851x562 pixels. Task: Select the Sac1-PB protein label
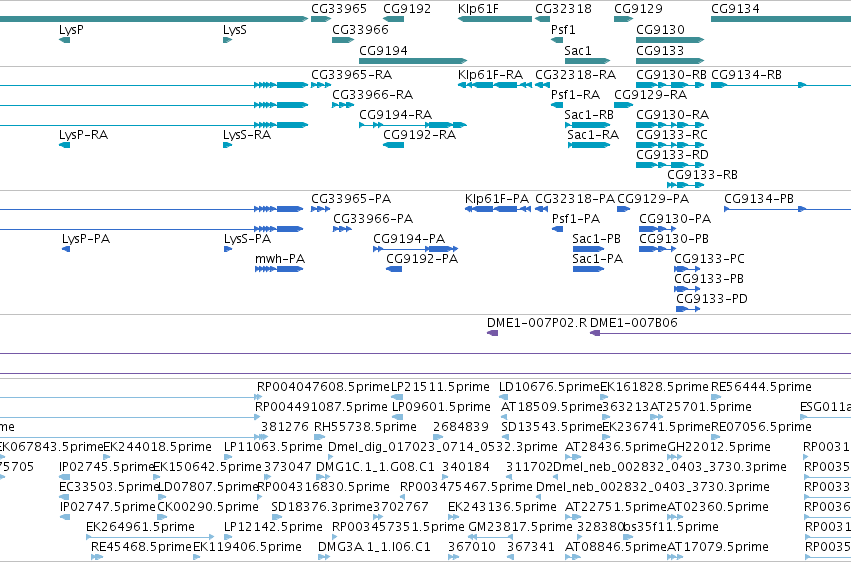tap(596, 239)
